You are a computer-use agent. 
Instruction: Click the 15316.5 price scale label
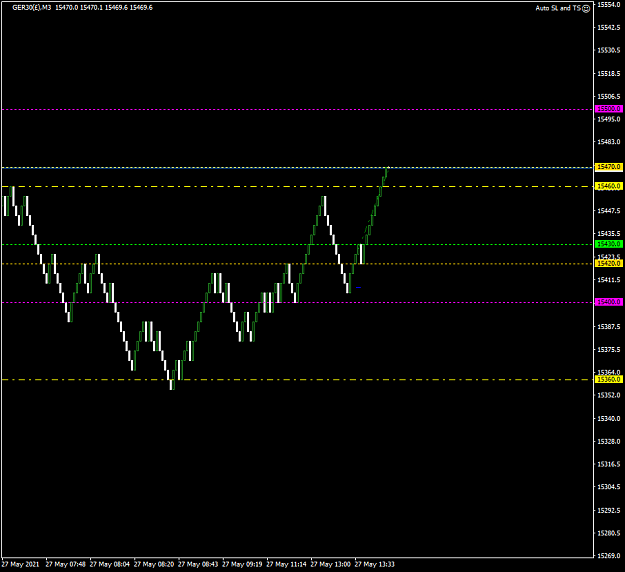pyautogui.click(x=609, y=464)
